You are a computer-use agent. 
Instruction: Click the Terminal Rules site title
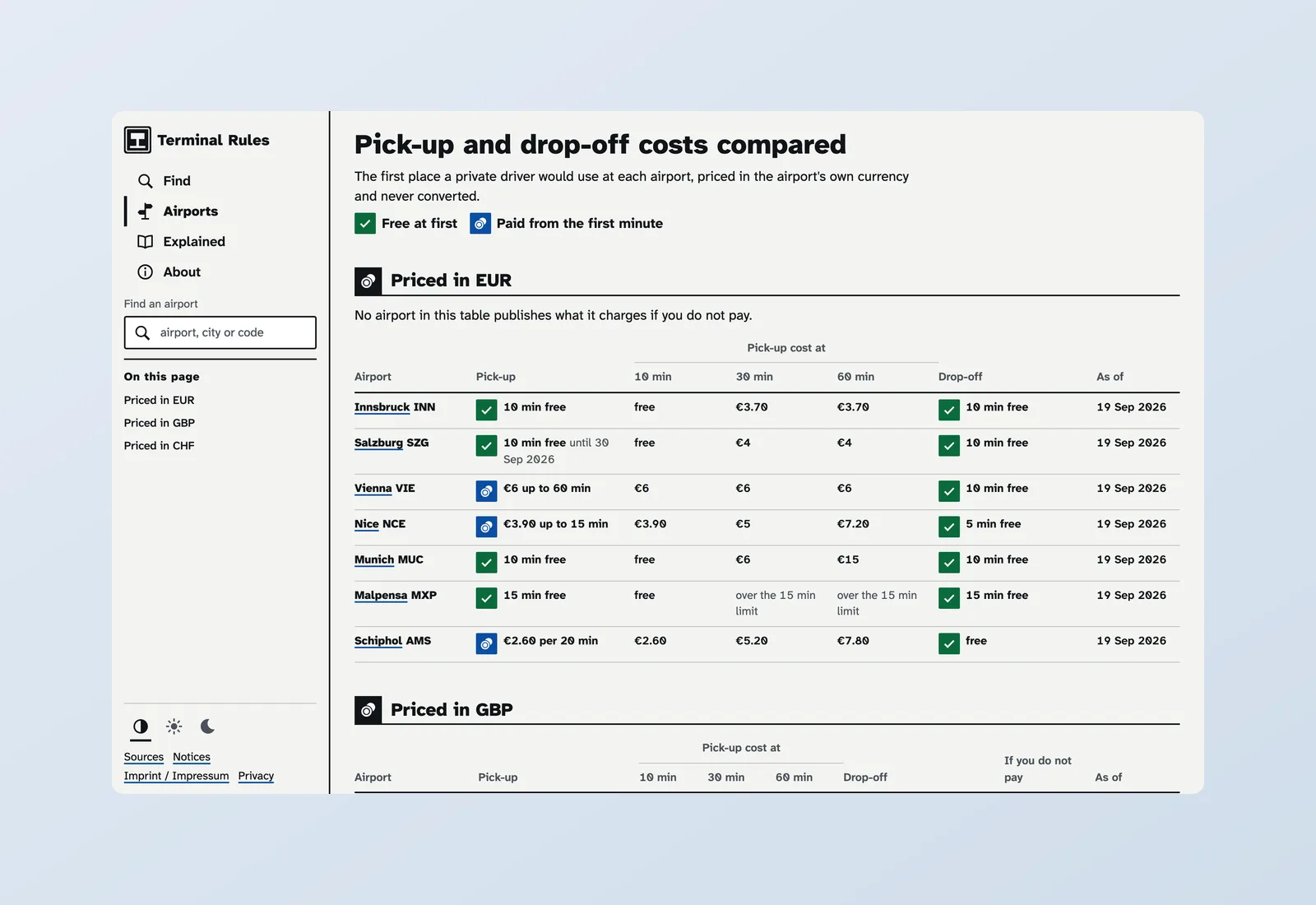click(x=214, y=141)
